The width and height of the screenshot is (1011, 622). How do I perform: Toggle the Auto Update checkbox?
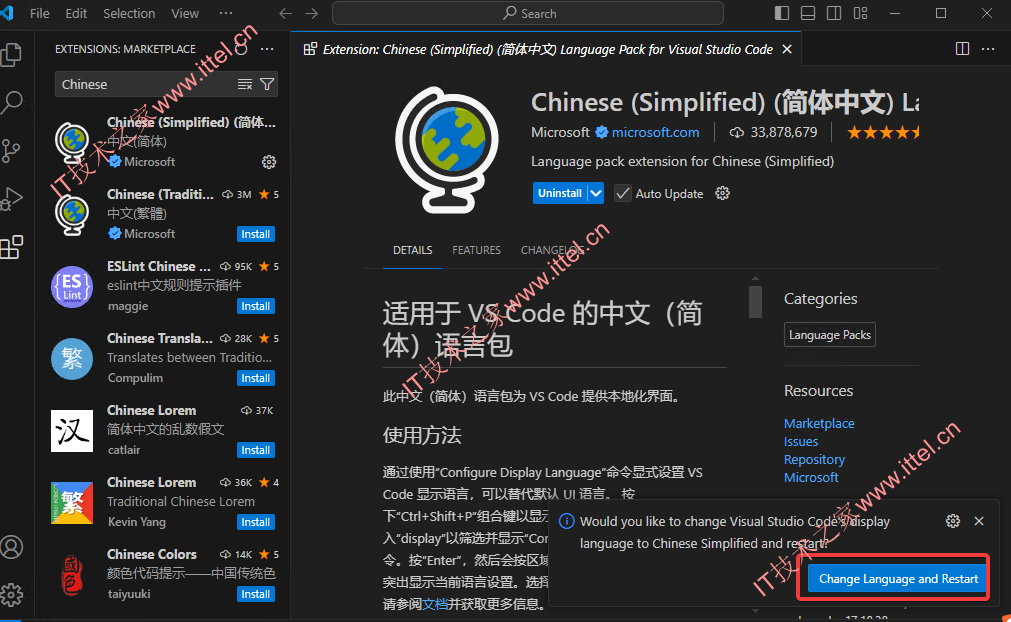point(622,193)
